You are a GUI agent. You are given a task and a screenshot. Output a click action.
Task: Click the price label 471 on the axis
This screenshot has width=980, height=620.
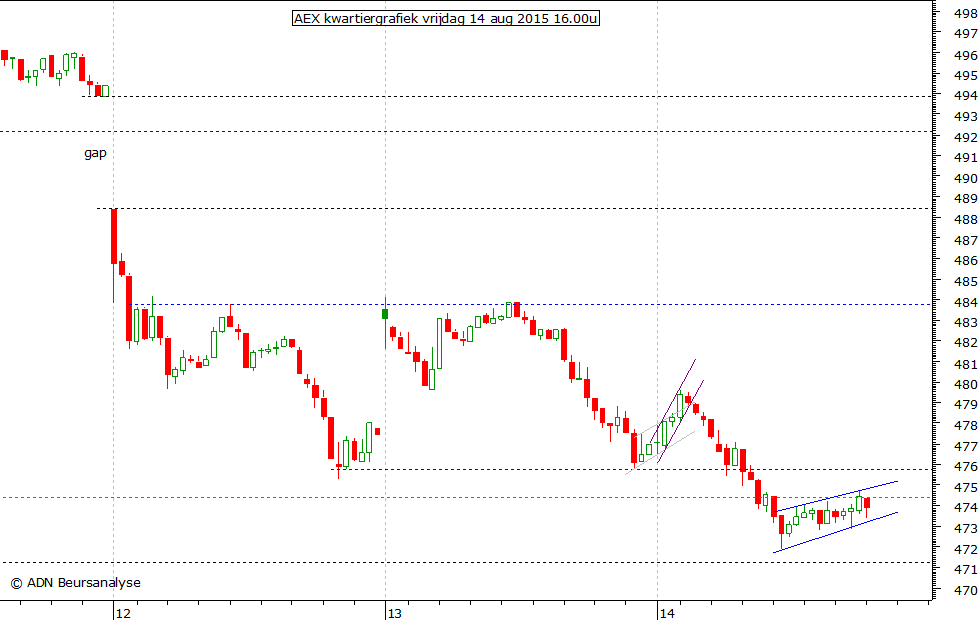tap(966, 569)
